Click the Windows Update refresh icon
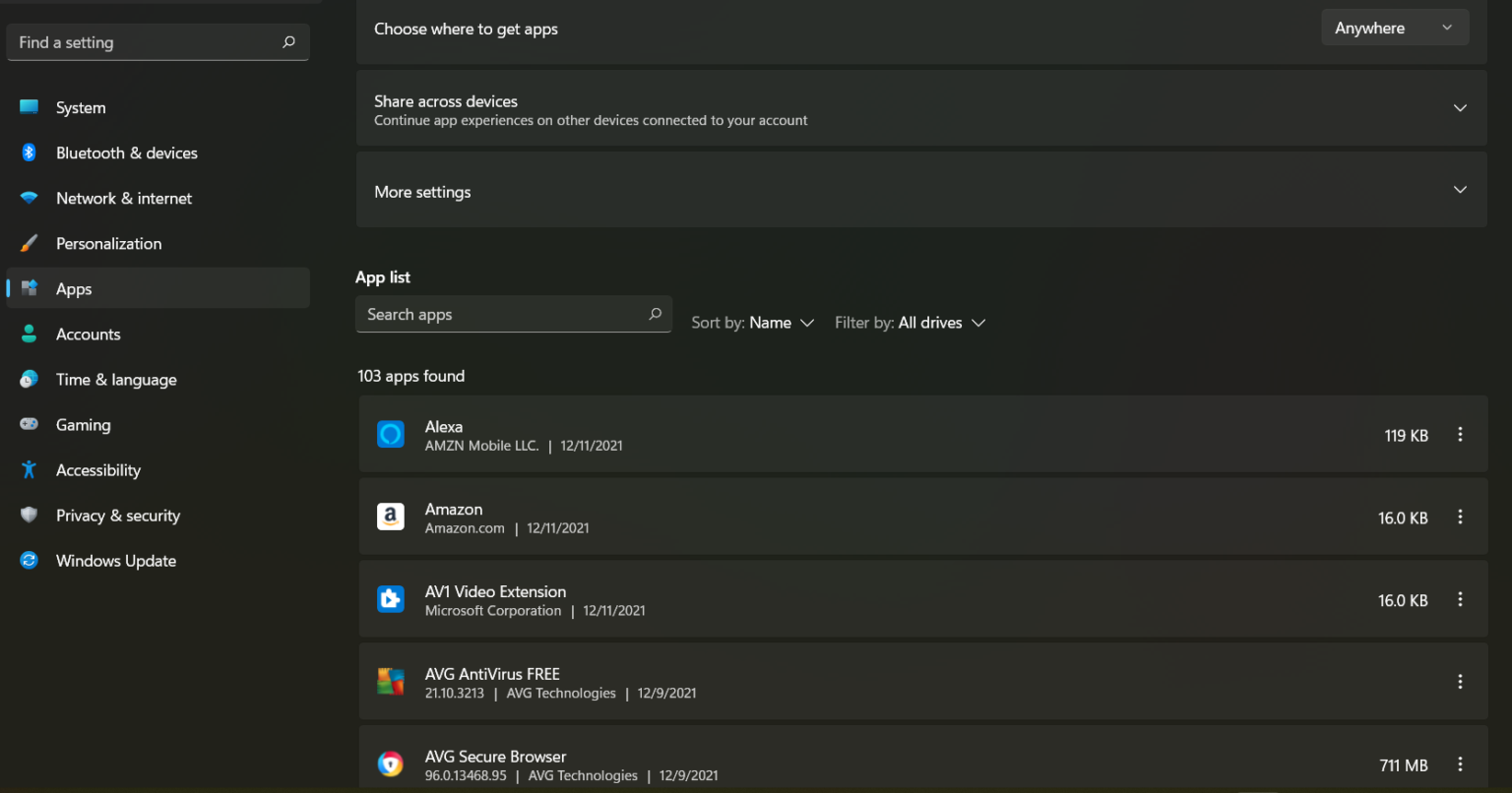The width and height of the screenshot is (1512, 793). point(30,560)
